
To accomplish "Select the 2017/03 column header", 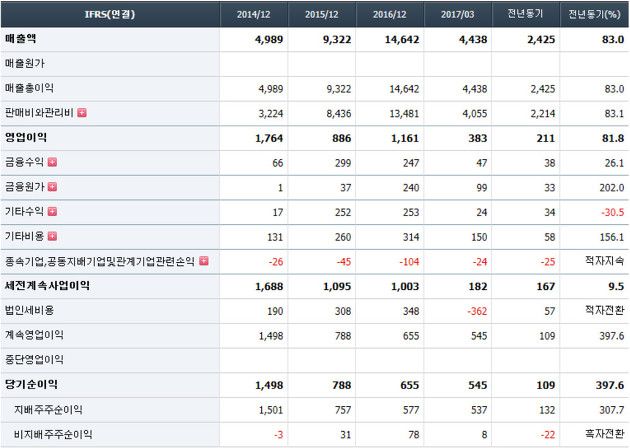I will tap(458, 14).
